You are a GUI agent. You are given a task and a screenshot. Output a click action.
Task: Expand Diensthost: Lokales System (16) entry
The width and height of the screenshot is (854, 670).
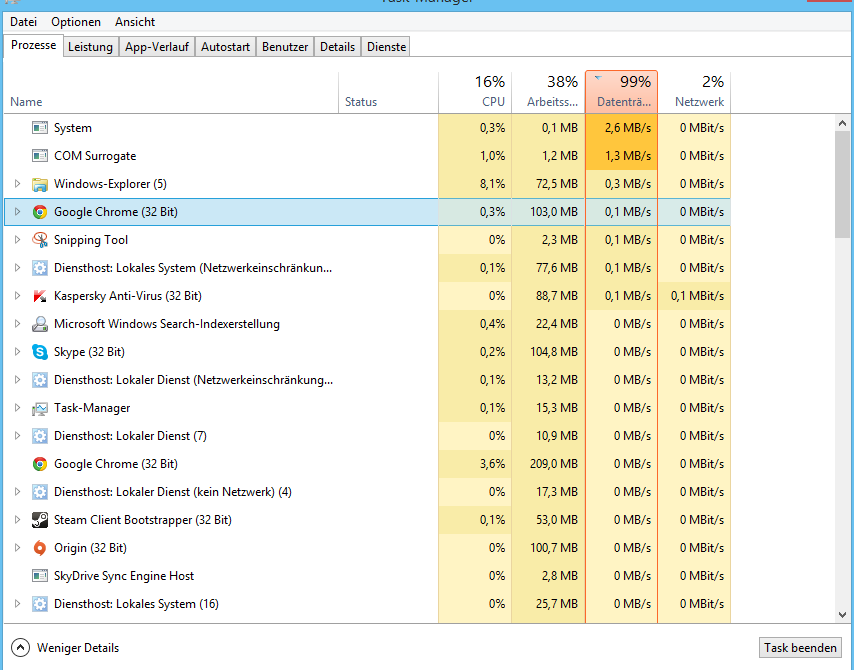coord(17,604)
